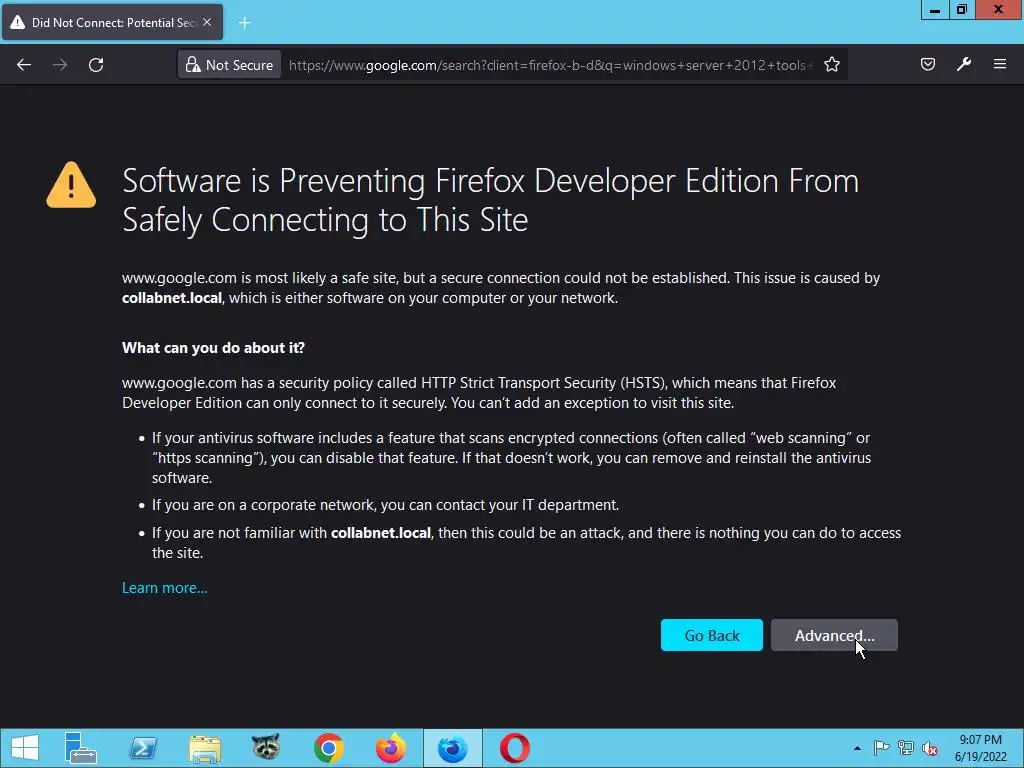Image resolution: width=1024 pixels, height=768 pixels.
Task: Click the Go Back button
Action: (x=711, y=635)
